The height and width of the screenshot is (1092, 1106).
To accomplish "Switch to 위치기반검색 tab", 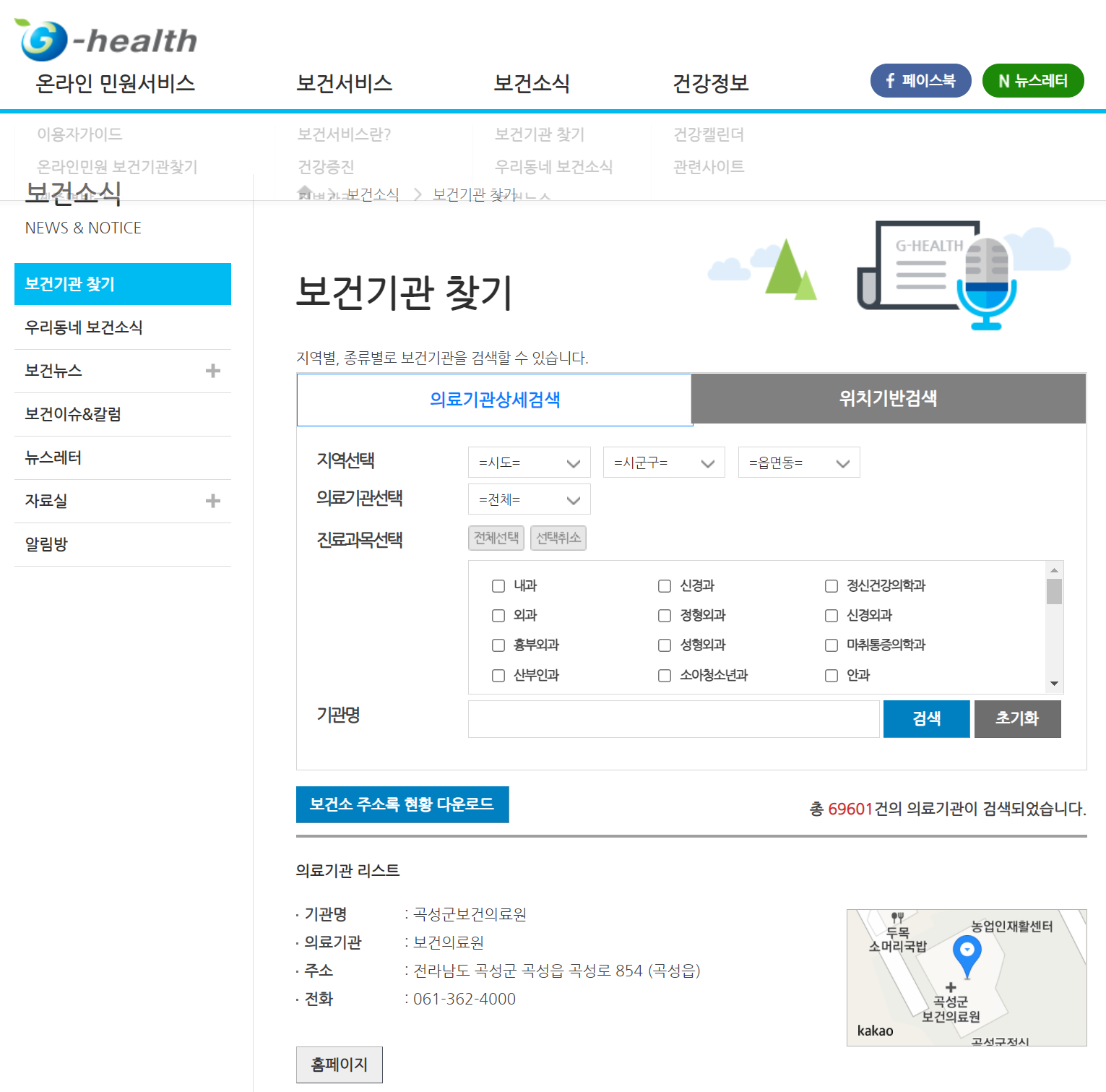I will point(888,398).
